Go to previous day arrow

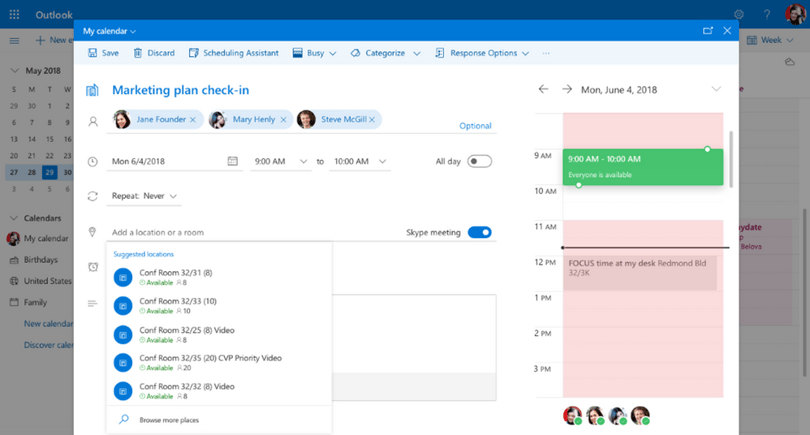click(x=543, y=89)
